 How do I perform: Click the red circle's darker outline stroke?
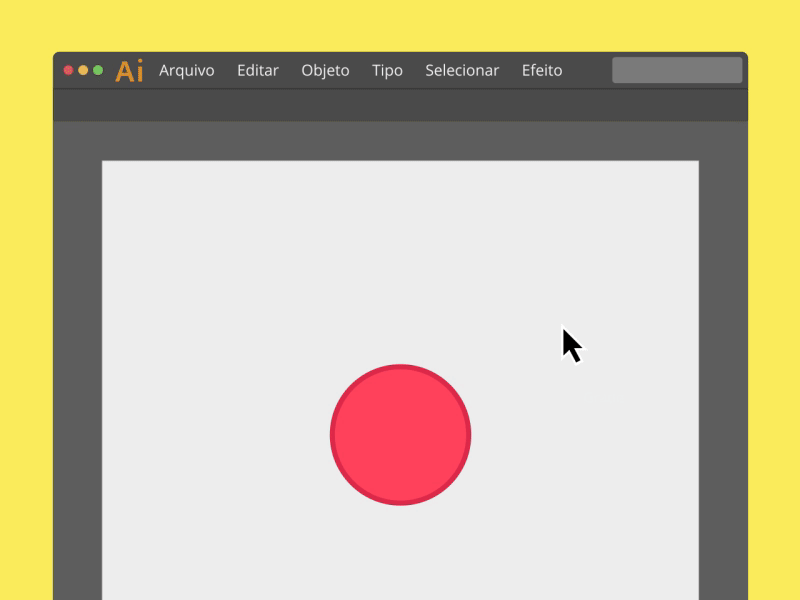(400, 366)
